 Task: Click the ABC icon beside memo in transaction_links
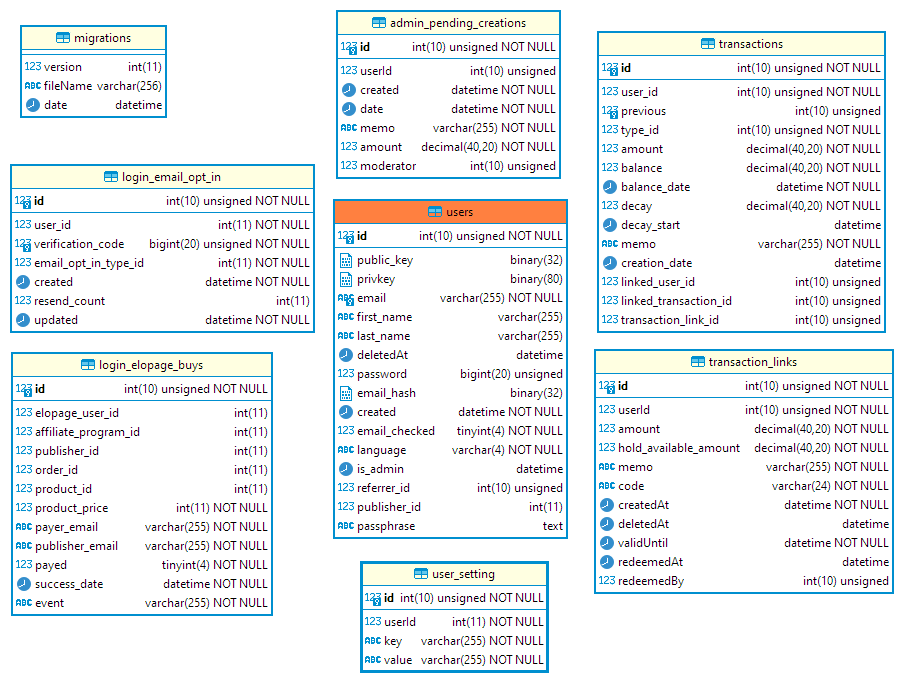(606, 466)
